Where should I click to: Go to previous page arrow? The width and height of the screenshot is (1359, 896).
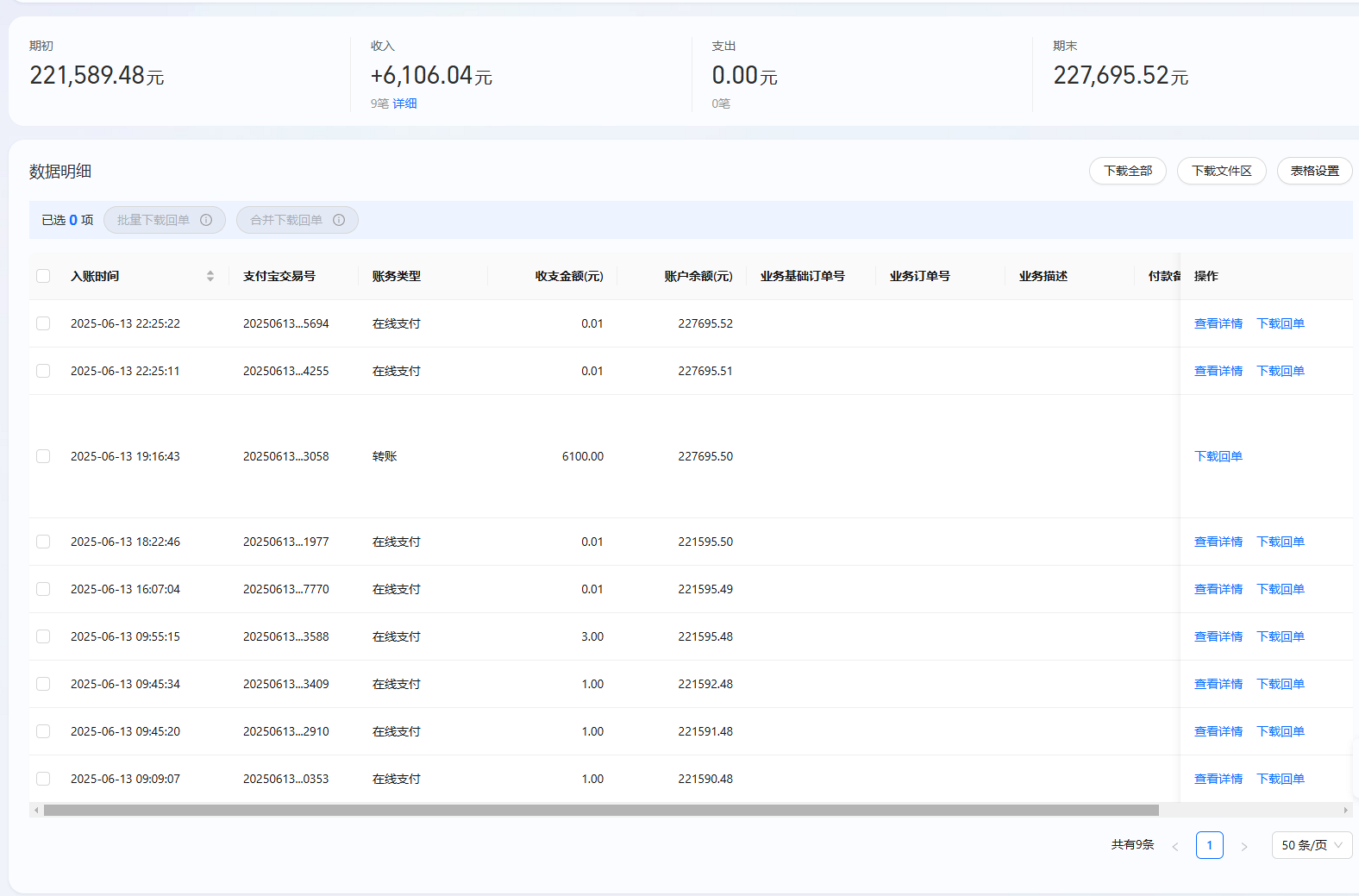pyautogui.click(x=1175, y=846)
